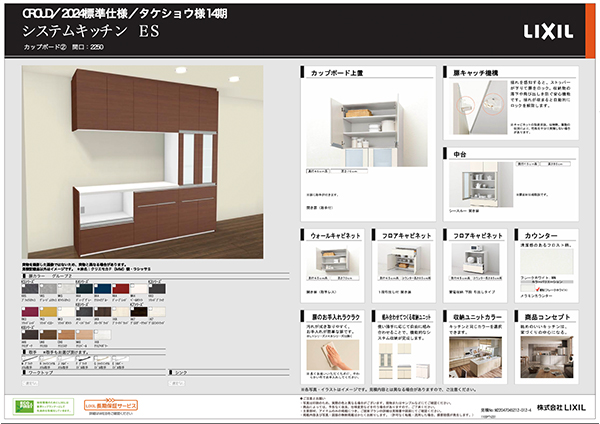The height and width of the screenshot is (424, 600).
Task: Click the カップボード② 間口：2250 subtitle
Action: click(x=64, y=47)
